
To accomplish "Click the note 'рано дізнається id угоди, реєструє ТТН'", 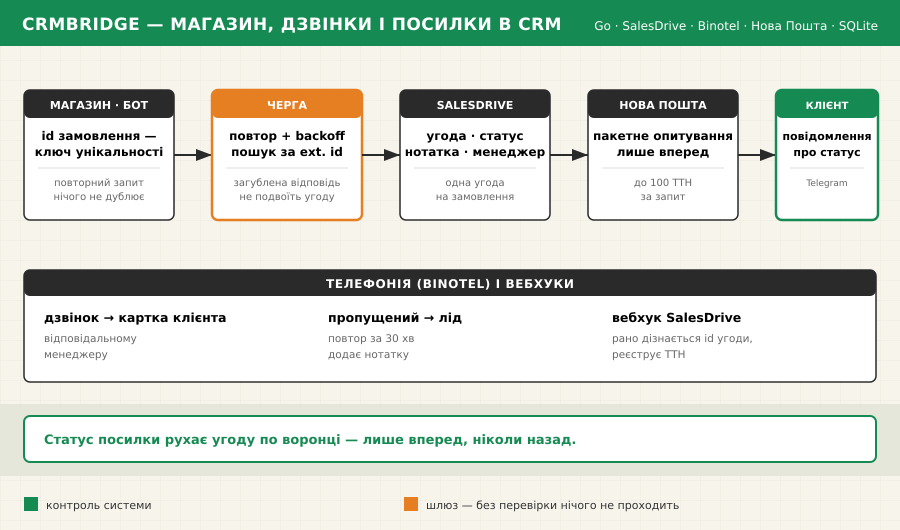I will pos(682,346).
